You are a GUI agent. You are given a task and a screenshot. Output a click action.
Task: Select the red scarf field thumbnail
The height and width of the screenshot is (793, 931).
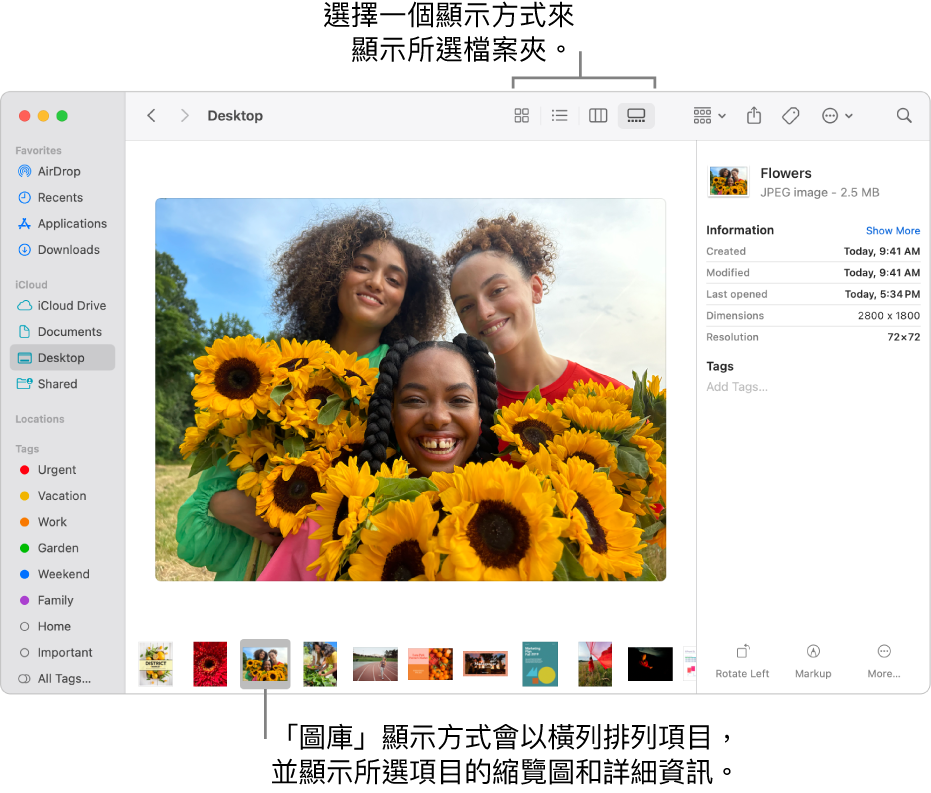point(595,664)
